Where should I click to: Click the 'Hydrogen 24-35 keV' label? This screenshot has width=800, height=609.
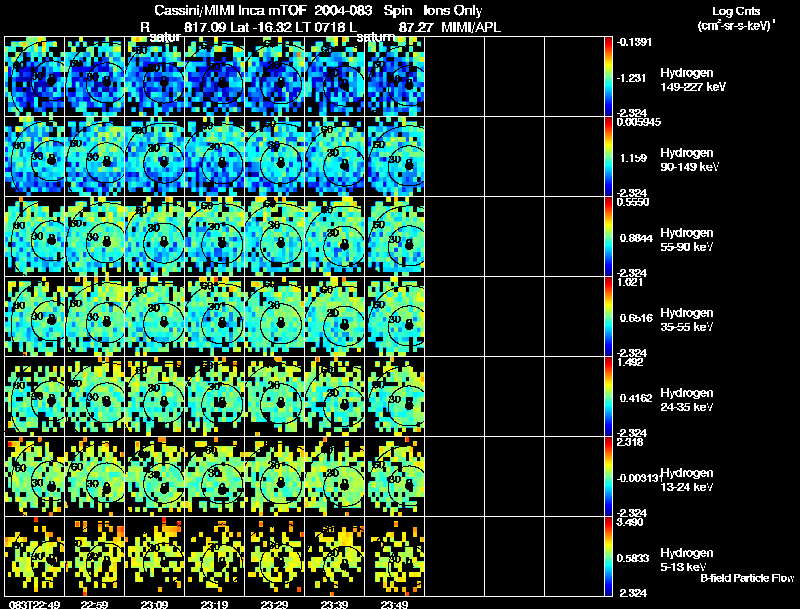687,400
